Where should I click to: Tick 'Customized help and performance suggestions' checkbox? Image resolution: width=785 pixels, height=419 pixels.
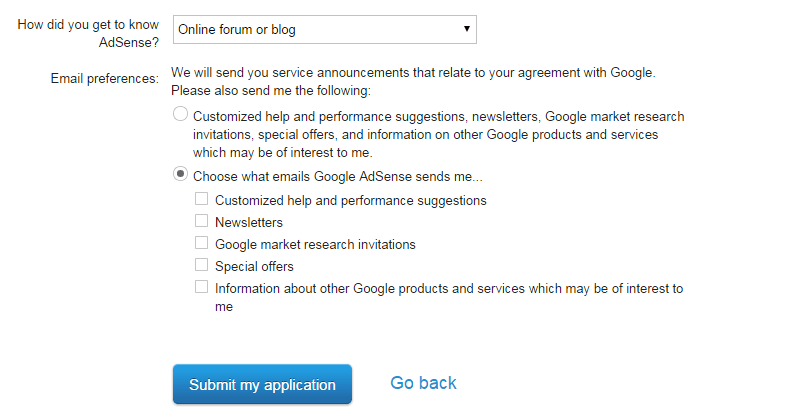(201, 199)
